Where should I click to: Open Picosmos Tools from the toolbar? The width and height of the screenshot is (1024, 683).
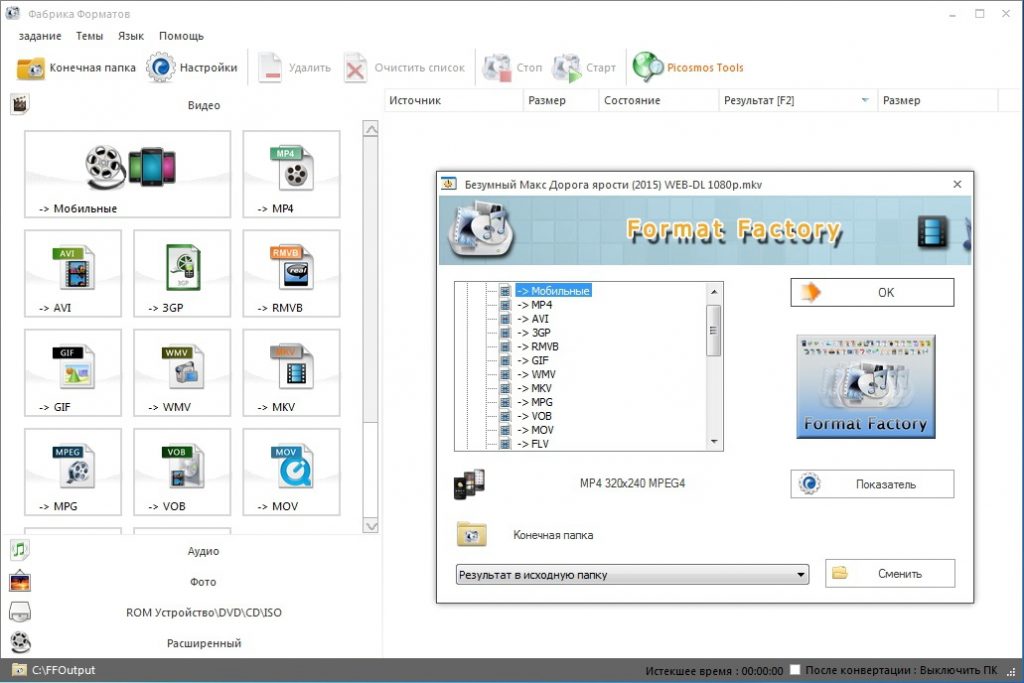(x=688, y=67)
